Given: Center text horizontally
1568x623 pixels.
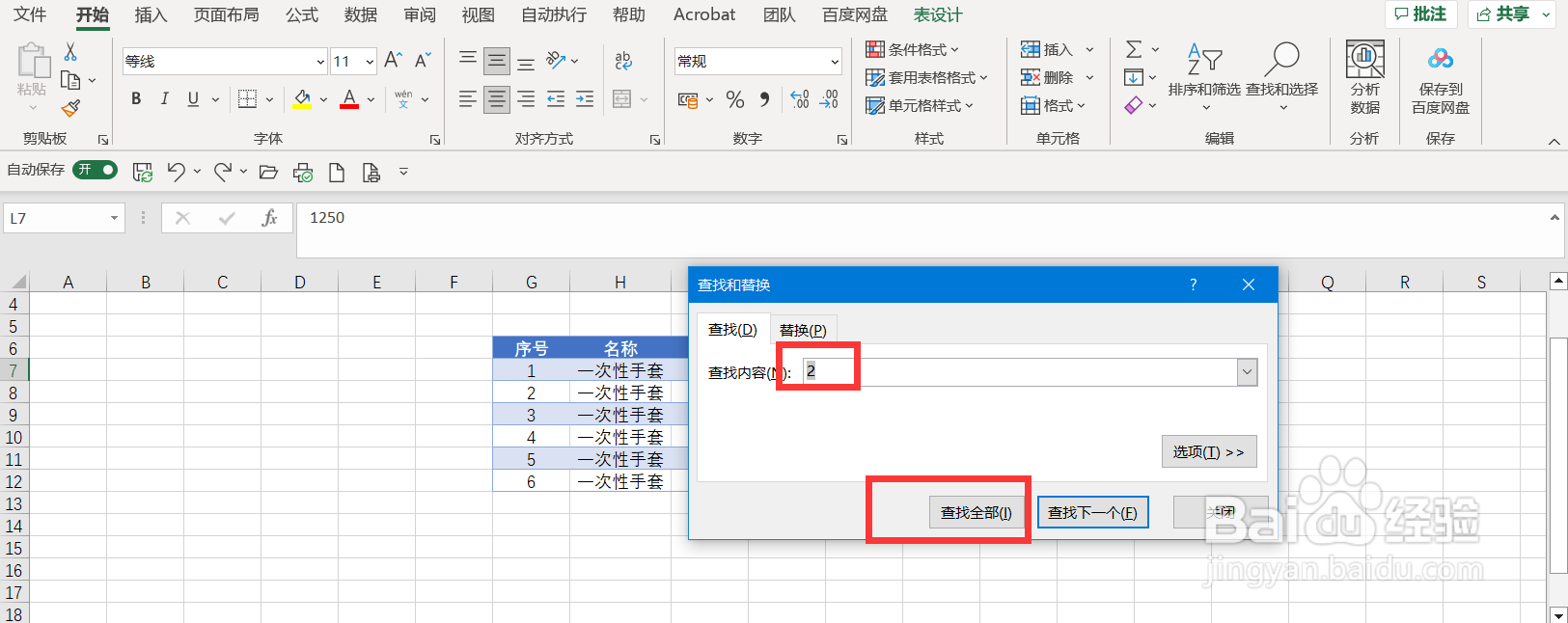Looking at the screenshot, I should point(497,98).
